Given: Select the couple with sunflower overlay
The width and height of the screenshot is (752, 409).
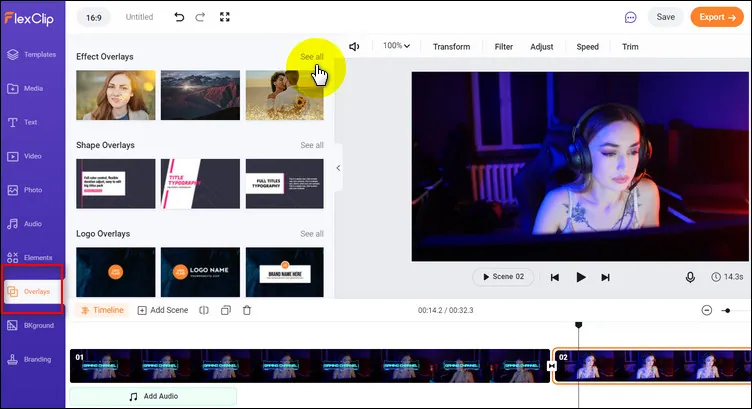Looking at the screenshot, I should [285, 95].
